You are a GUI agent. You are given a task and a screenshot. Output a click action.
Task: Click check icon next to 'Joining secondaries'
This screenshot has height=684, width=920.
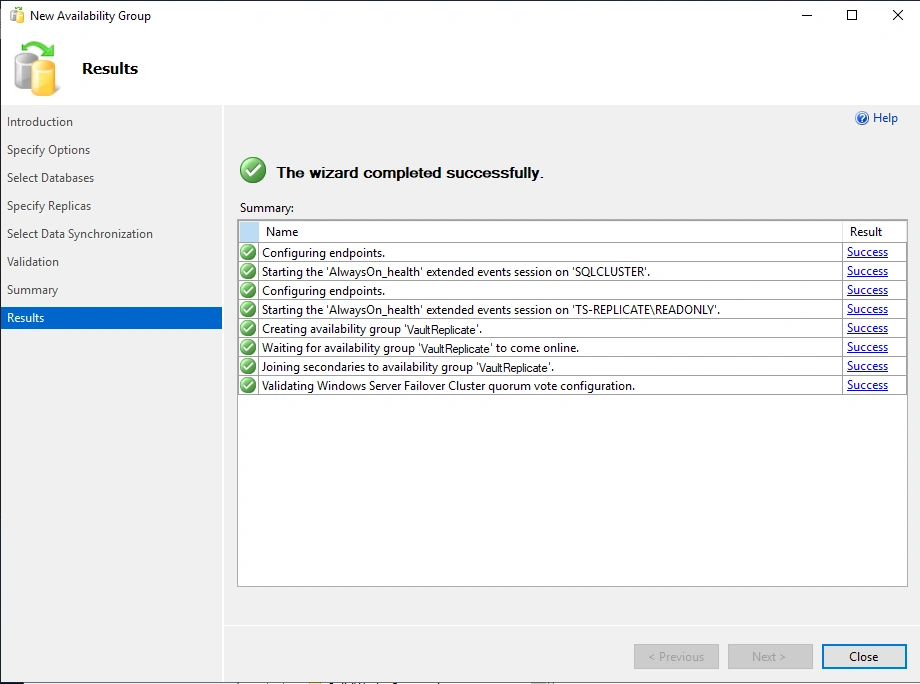(248, 366)
